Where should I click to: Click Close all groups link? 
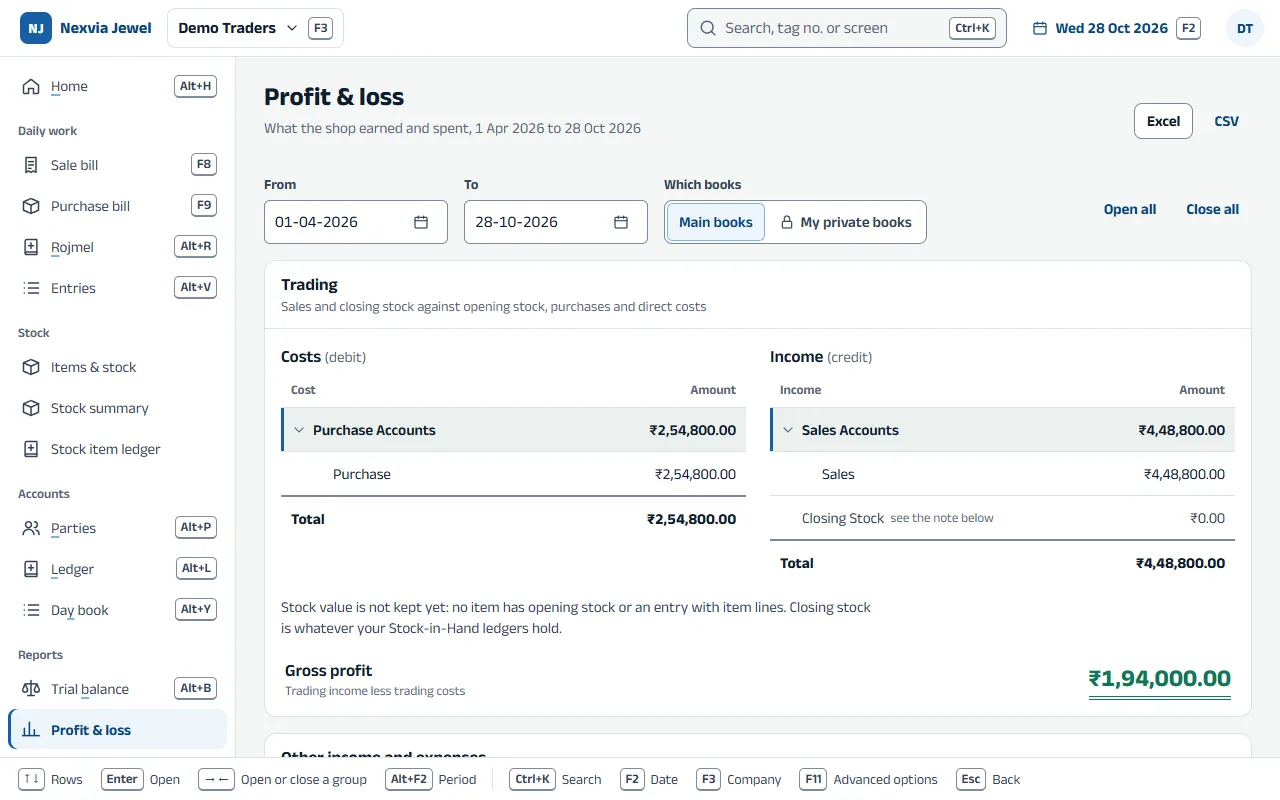pyautogui.click(x=1213, y=209)
